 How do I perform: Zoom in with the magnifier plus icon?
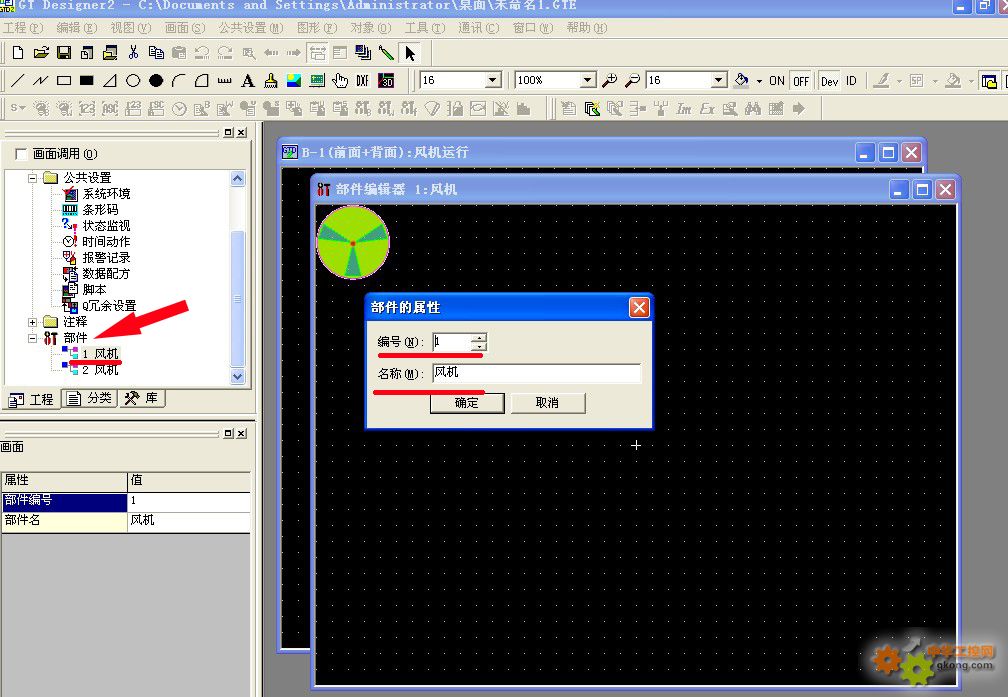pos(609,80)
